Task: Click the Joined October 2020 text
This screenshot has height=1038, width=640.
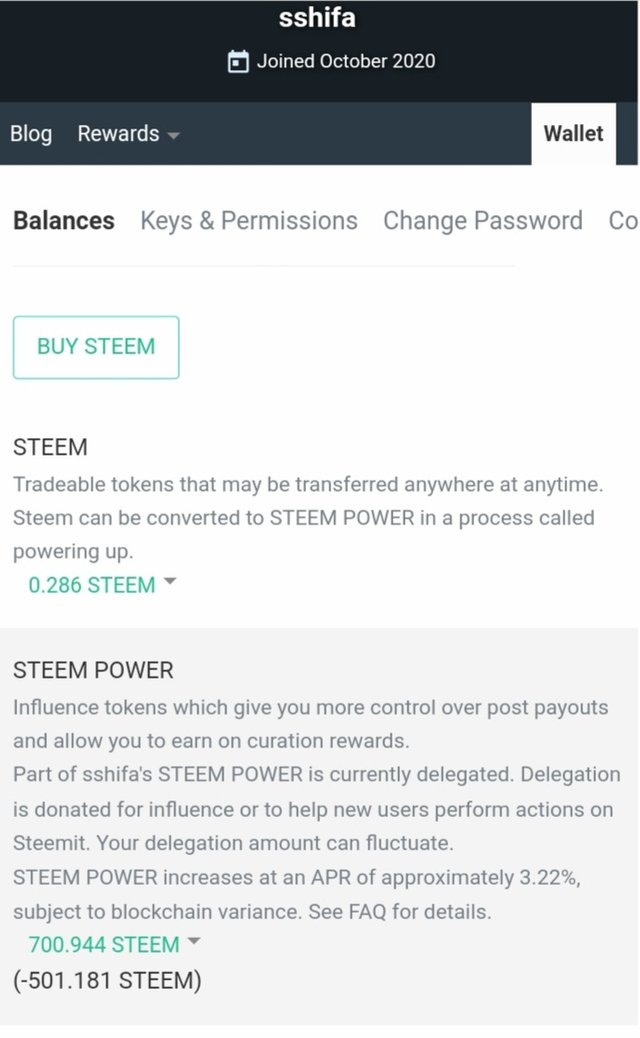Action: coord(345,61)
